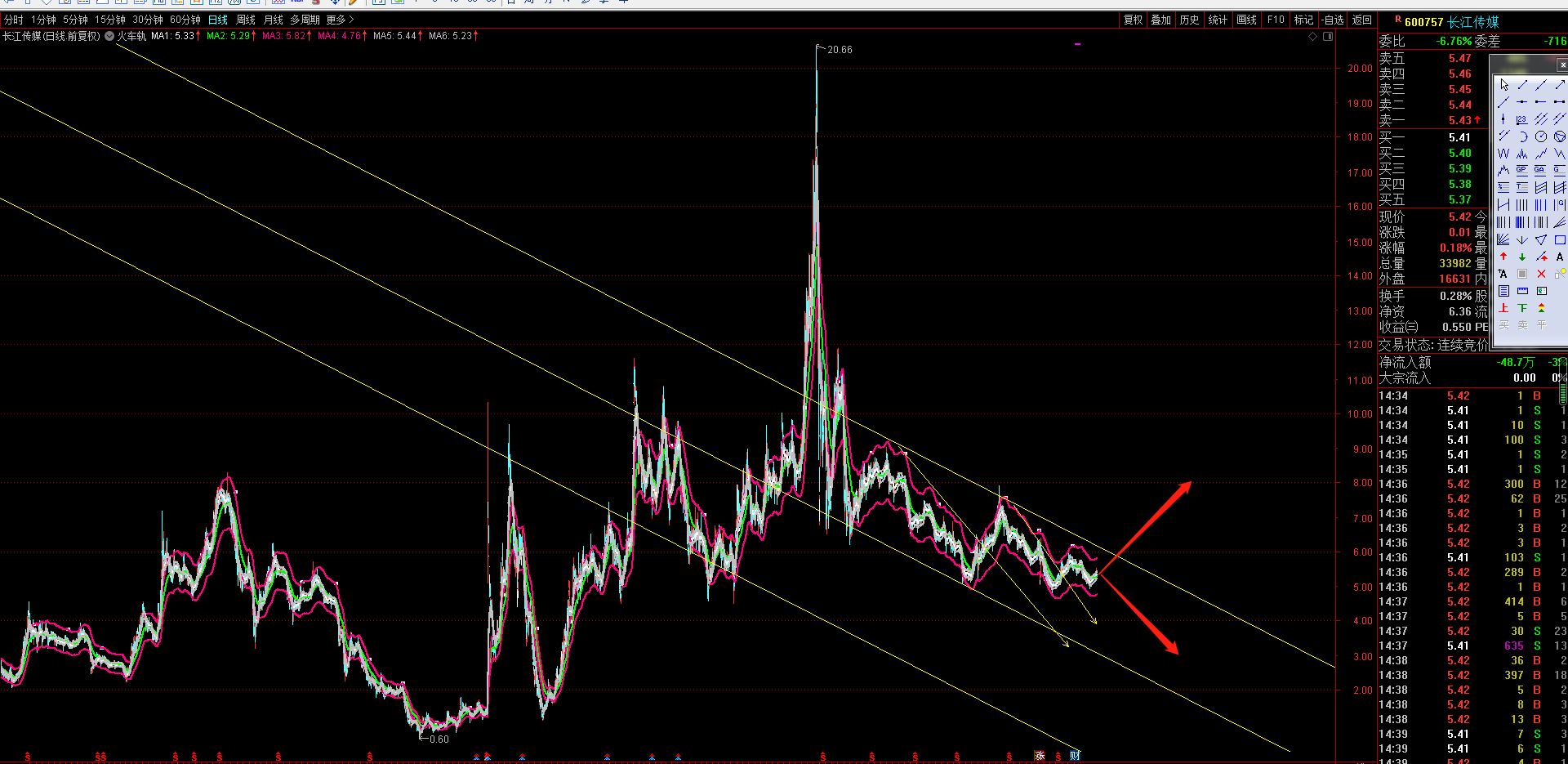
Task: Click the 返回 back button
Action: pyautogui.click(x=1362, y=20)
